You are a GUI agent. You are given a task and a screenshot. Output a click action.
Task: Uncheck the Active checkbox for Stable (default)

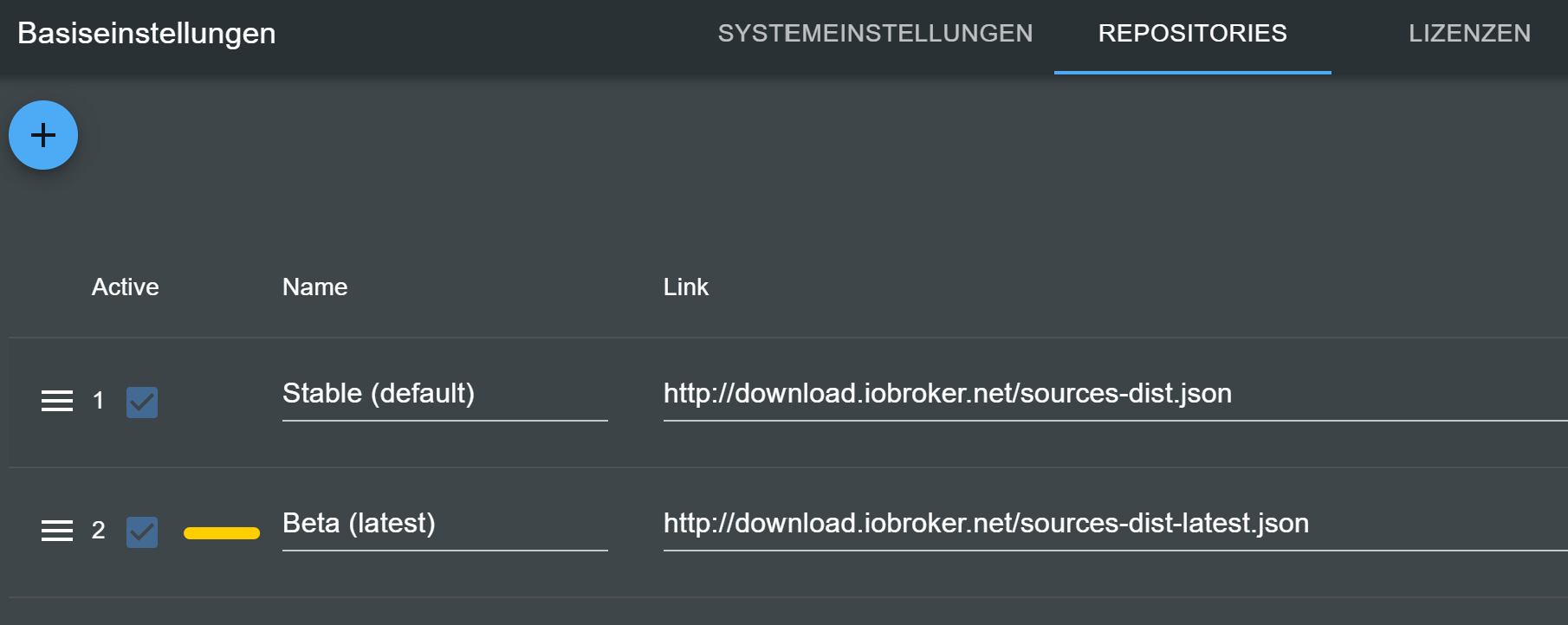(142, 403)
